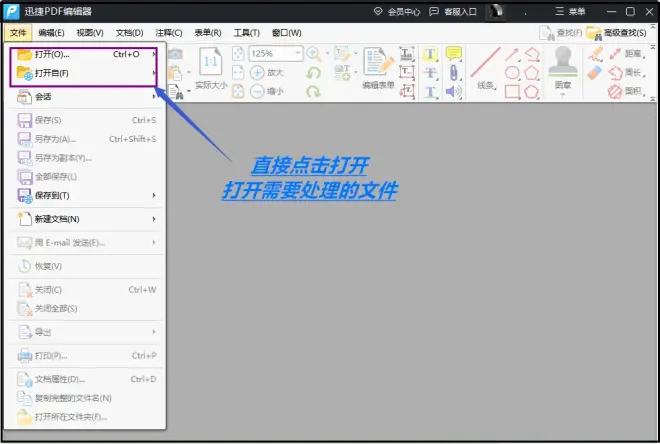
Task: Open the 工具(T) menu in menu bar
Action: (246, 33)
